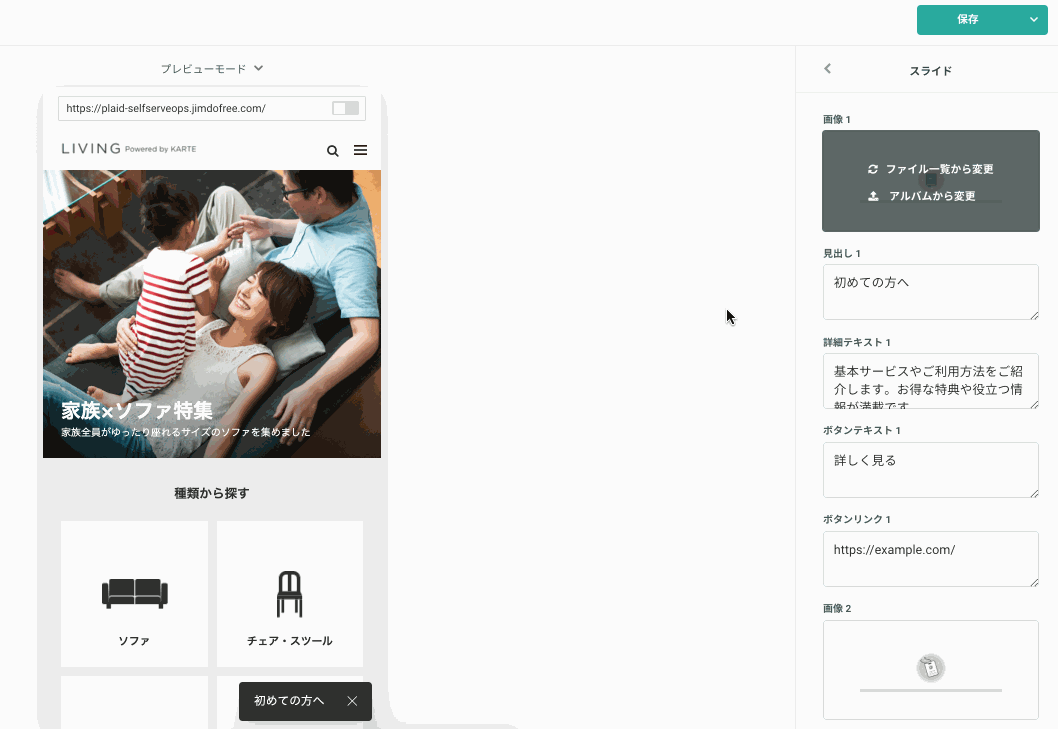Click the search magnifier icon in preview
The height and width of the screenshot is (729, 1058).
(333, 151)
